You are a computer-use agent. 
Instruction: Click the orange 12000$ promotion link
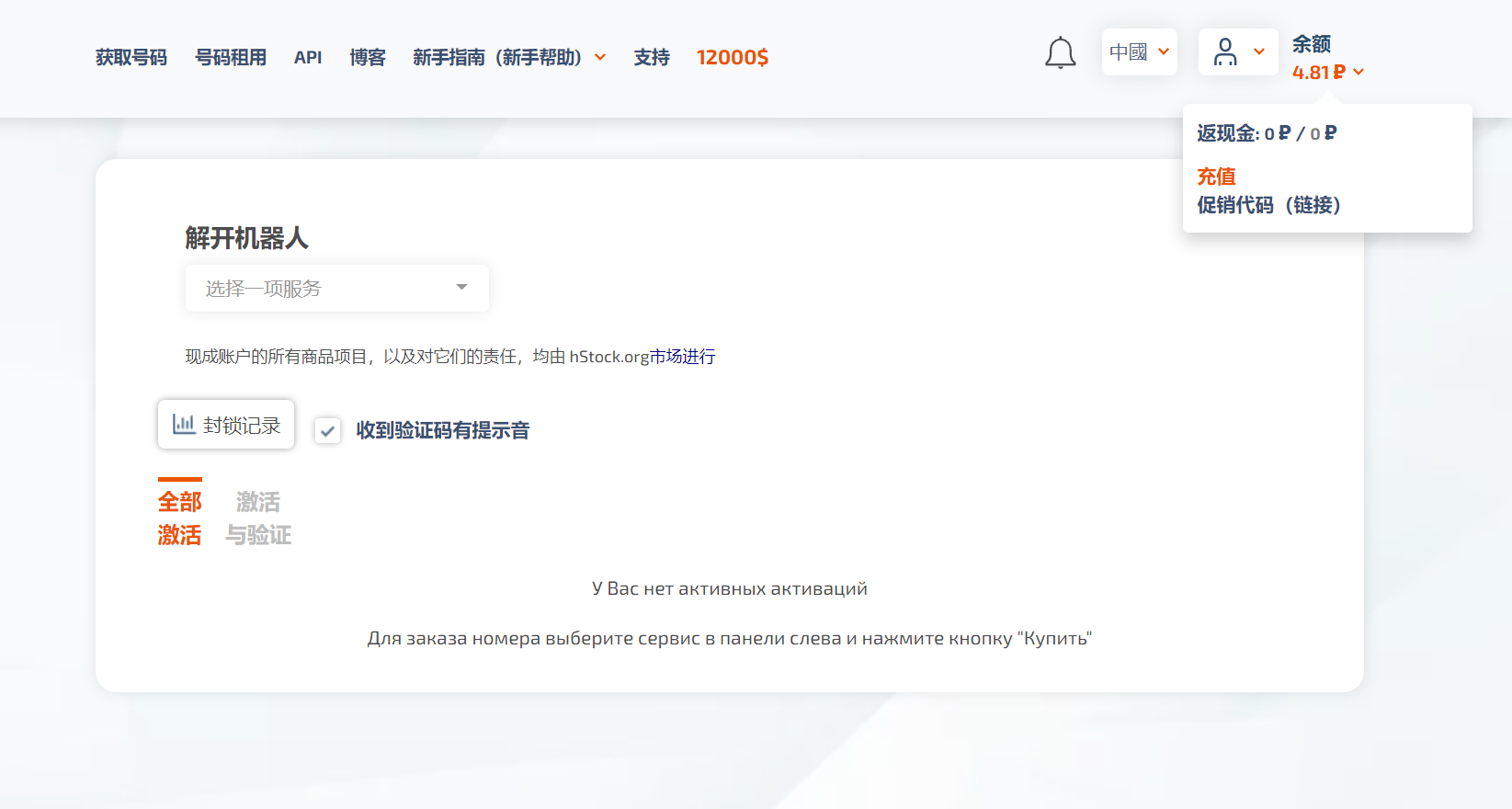(x=732, y=58)
